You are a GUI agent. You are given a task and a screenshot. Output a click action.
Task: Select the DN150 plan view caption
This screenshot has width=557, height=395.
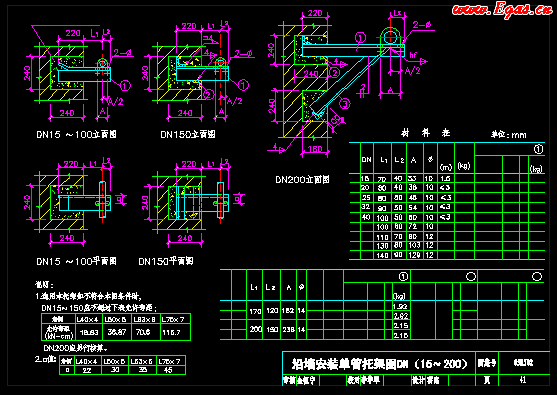tap(166, 261)
